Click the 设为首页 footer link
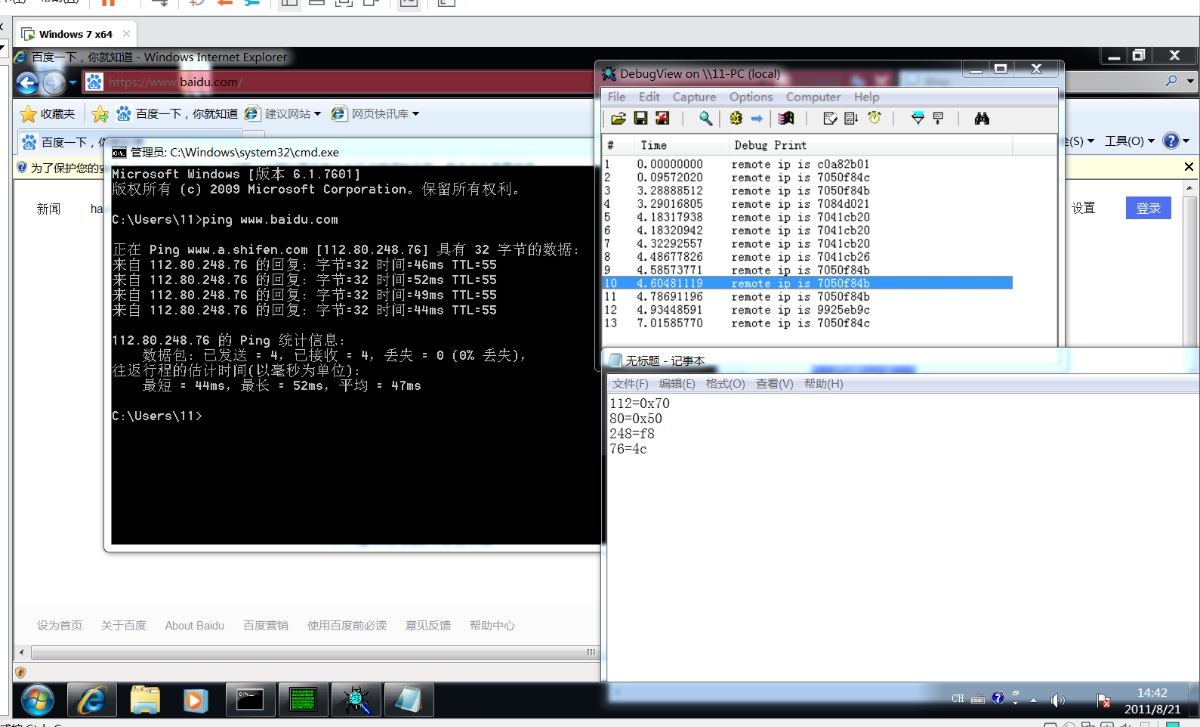This screenshot has height=727, width=1200. 60,626
